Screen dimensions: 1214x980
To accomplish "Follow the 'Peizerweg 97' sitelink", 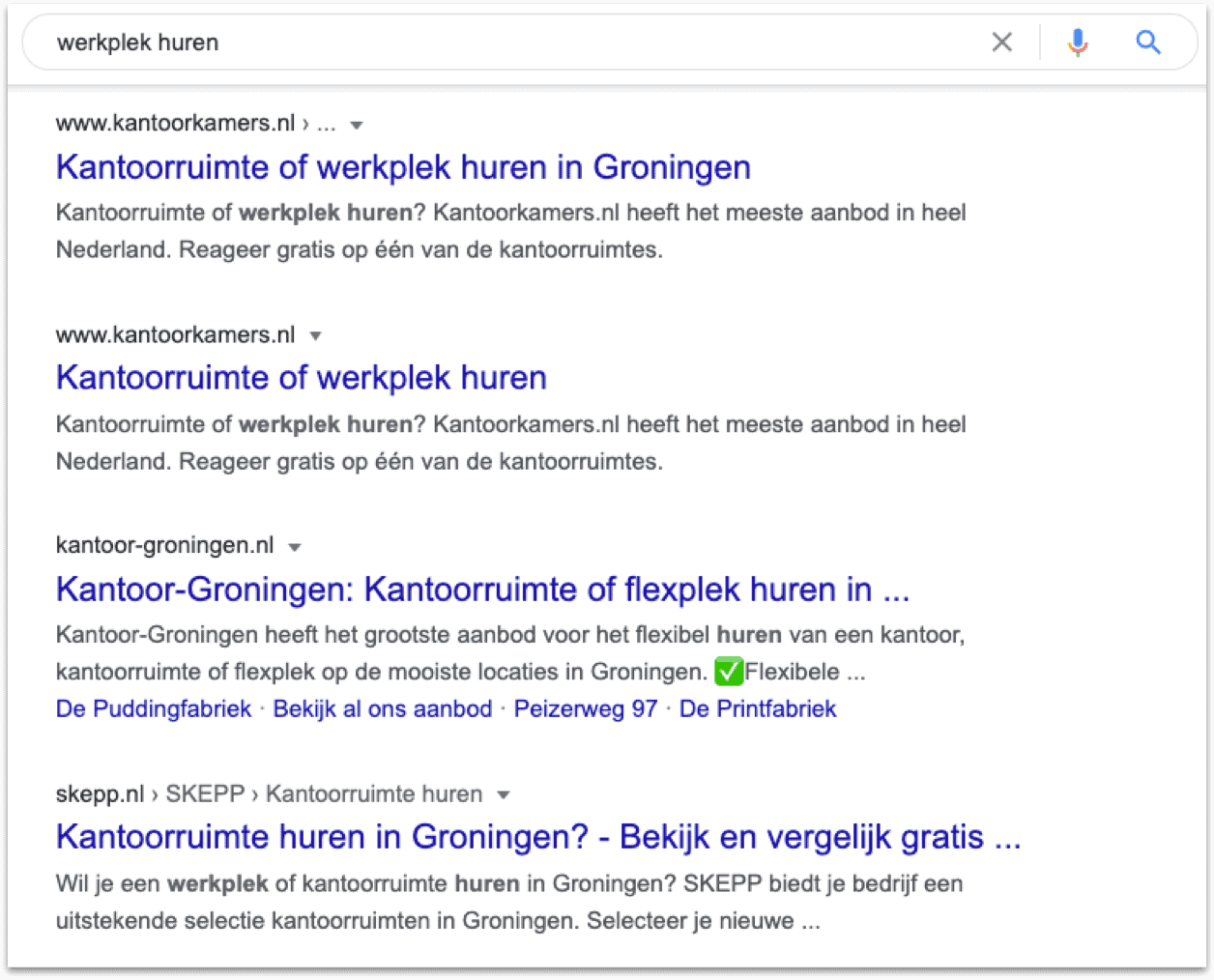I will 586,708.
